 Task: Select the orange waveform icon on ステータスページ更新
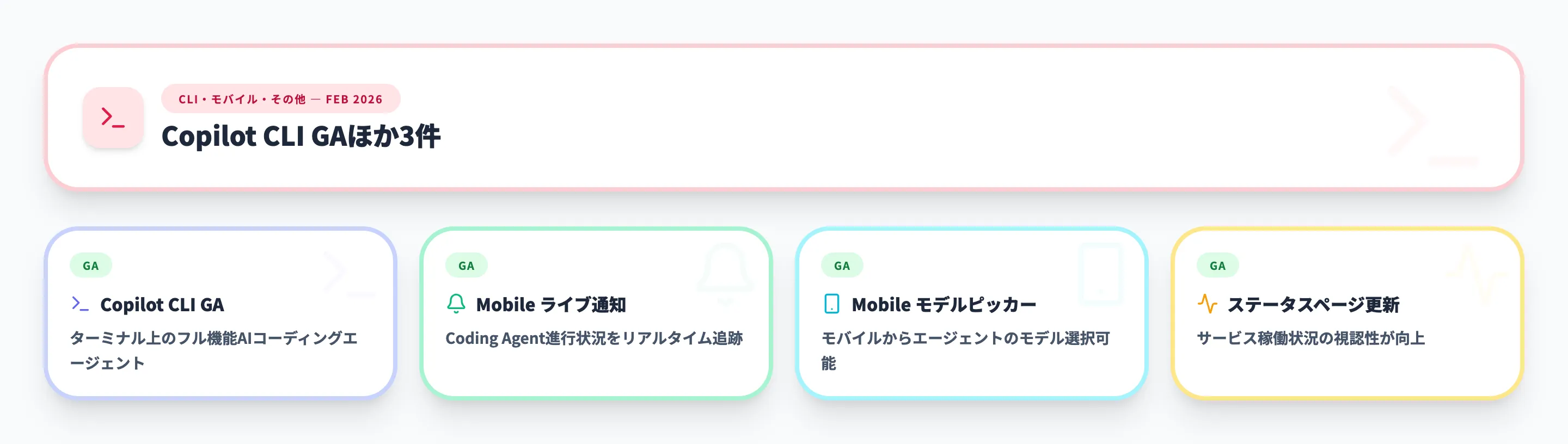(x=1208, y=304)
